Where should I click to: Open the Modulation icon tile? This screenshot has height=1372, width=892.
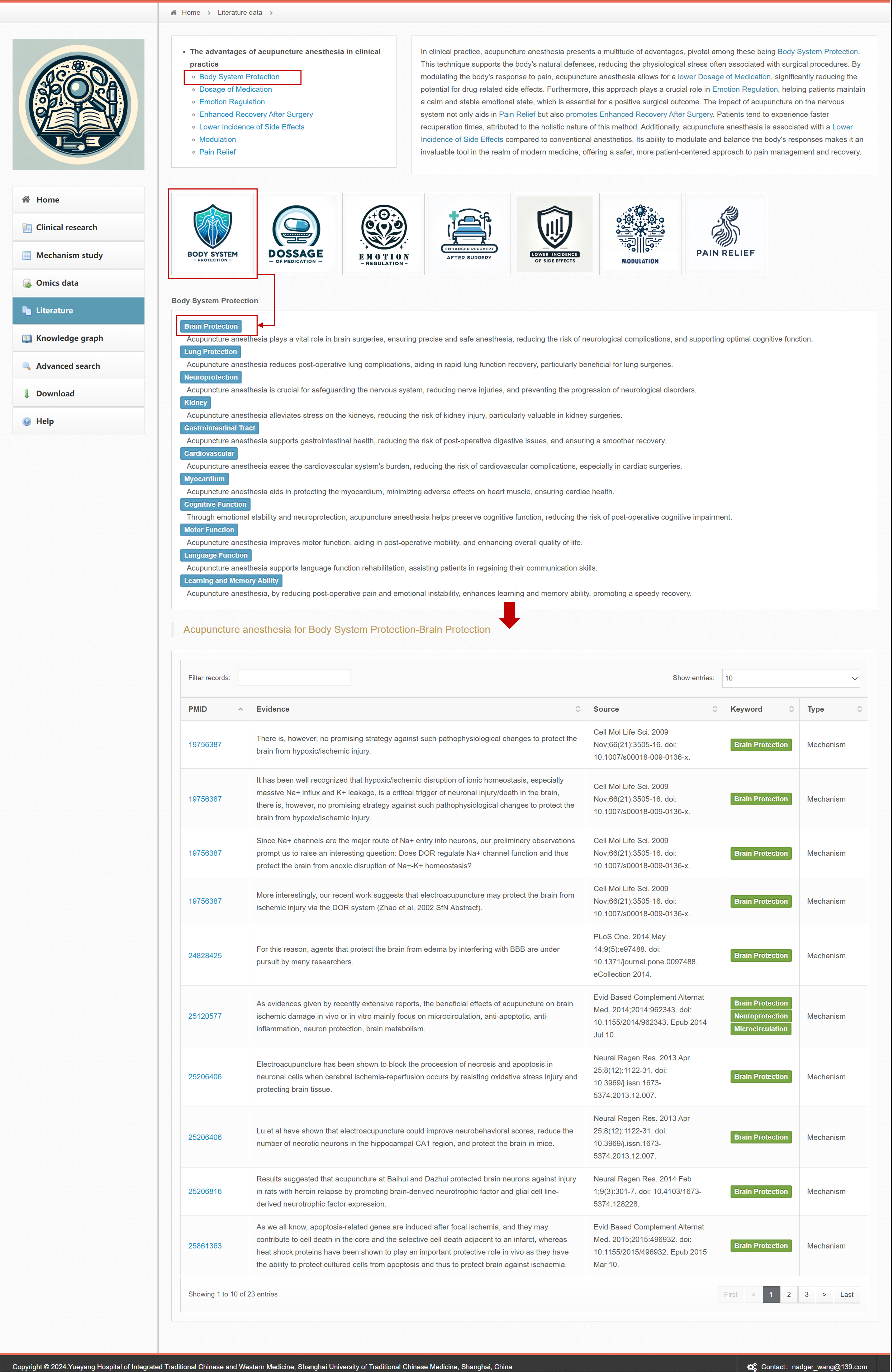click(640, 234)
